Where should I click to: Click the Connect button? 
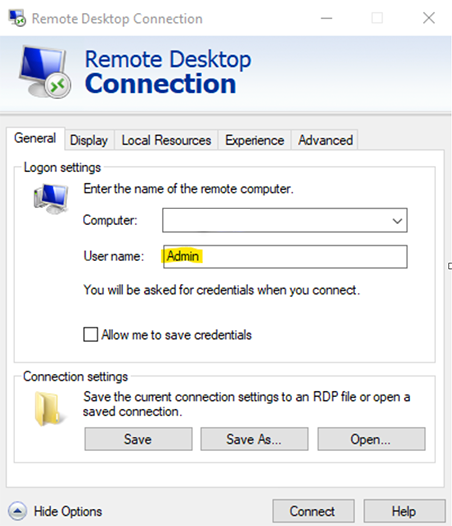point(313,511)
